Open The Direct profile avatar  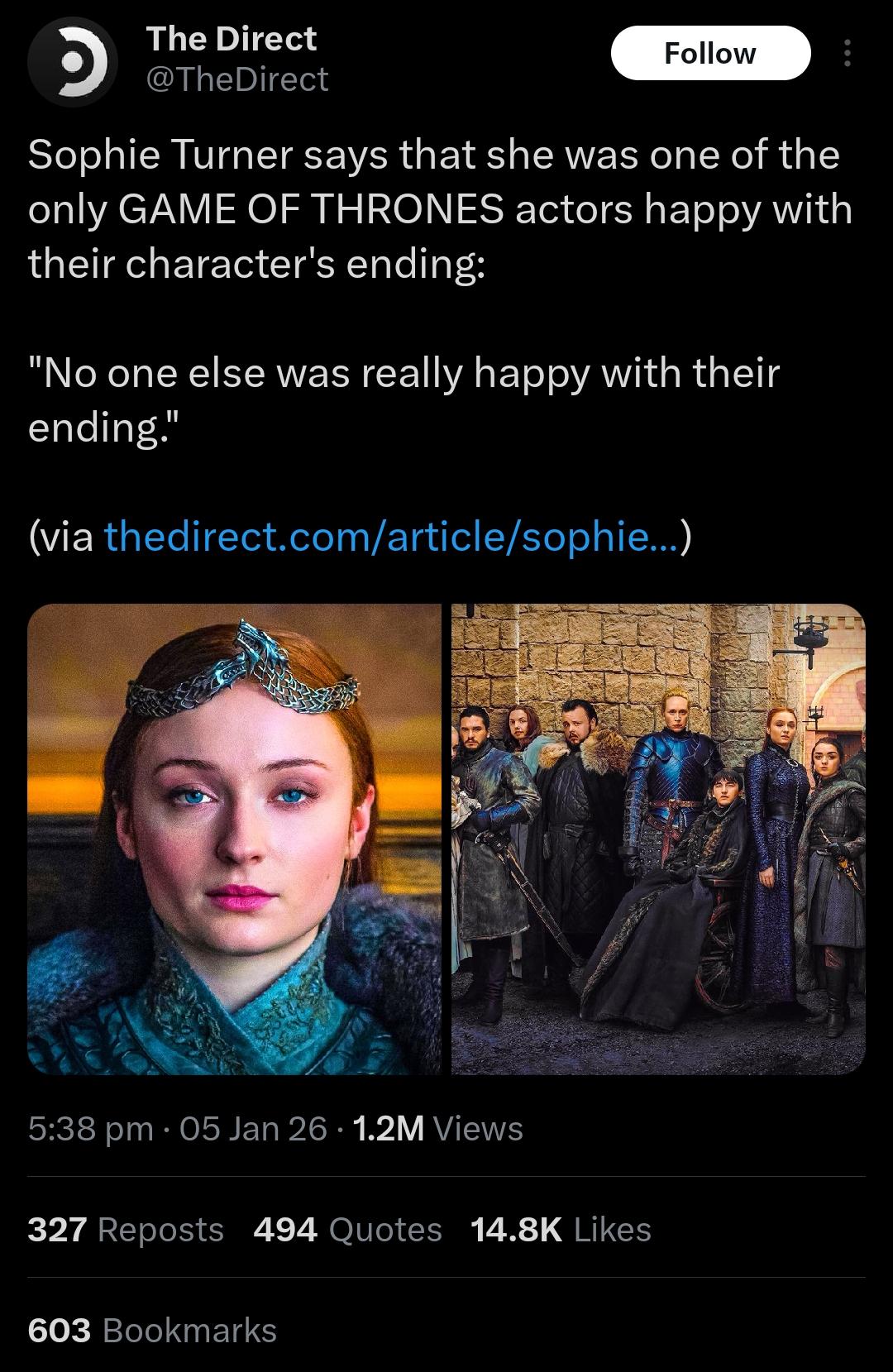click(72, 61)
